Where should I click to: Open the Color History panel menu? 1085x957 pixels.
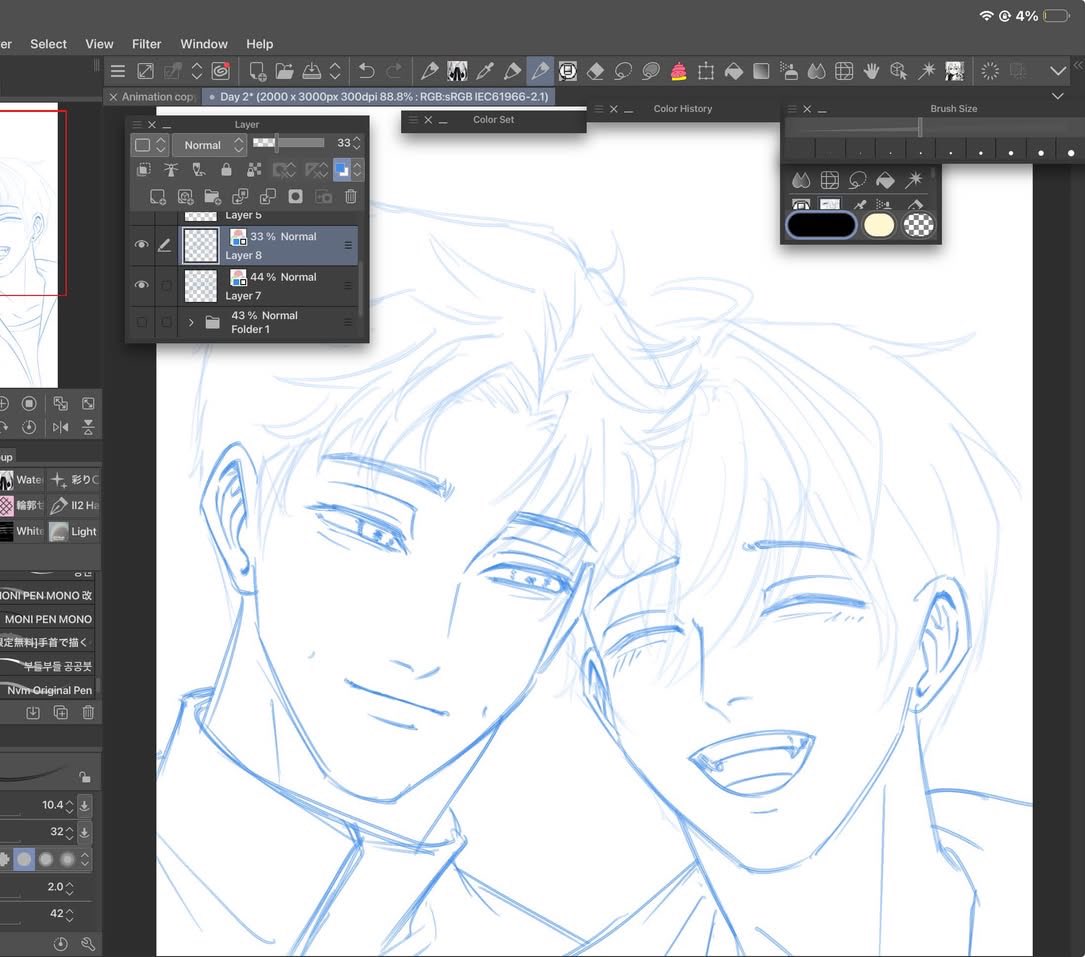pyautogui.click(x=599, y=109)
